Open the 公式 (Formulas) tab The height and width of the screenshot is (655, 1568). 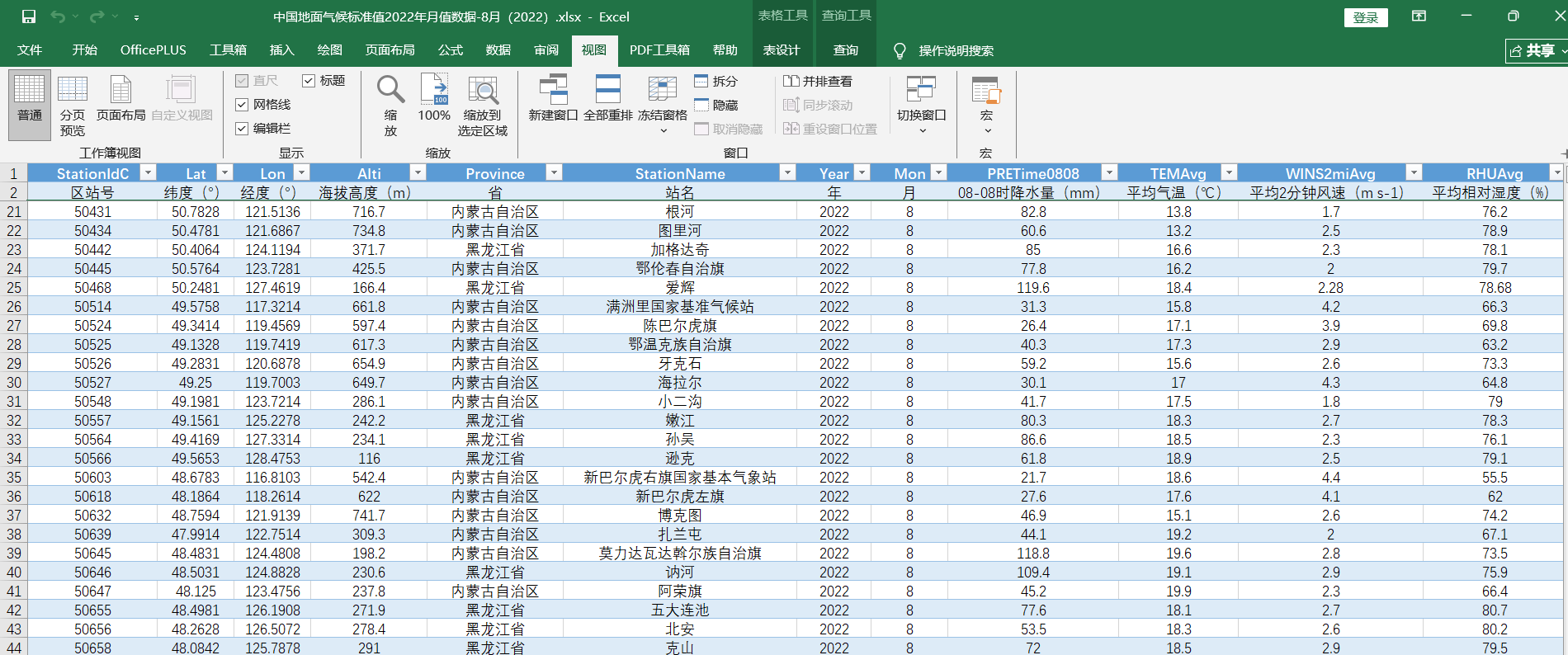(450, 50)
